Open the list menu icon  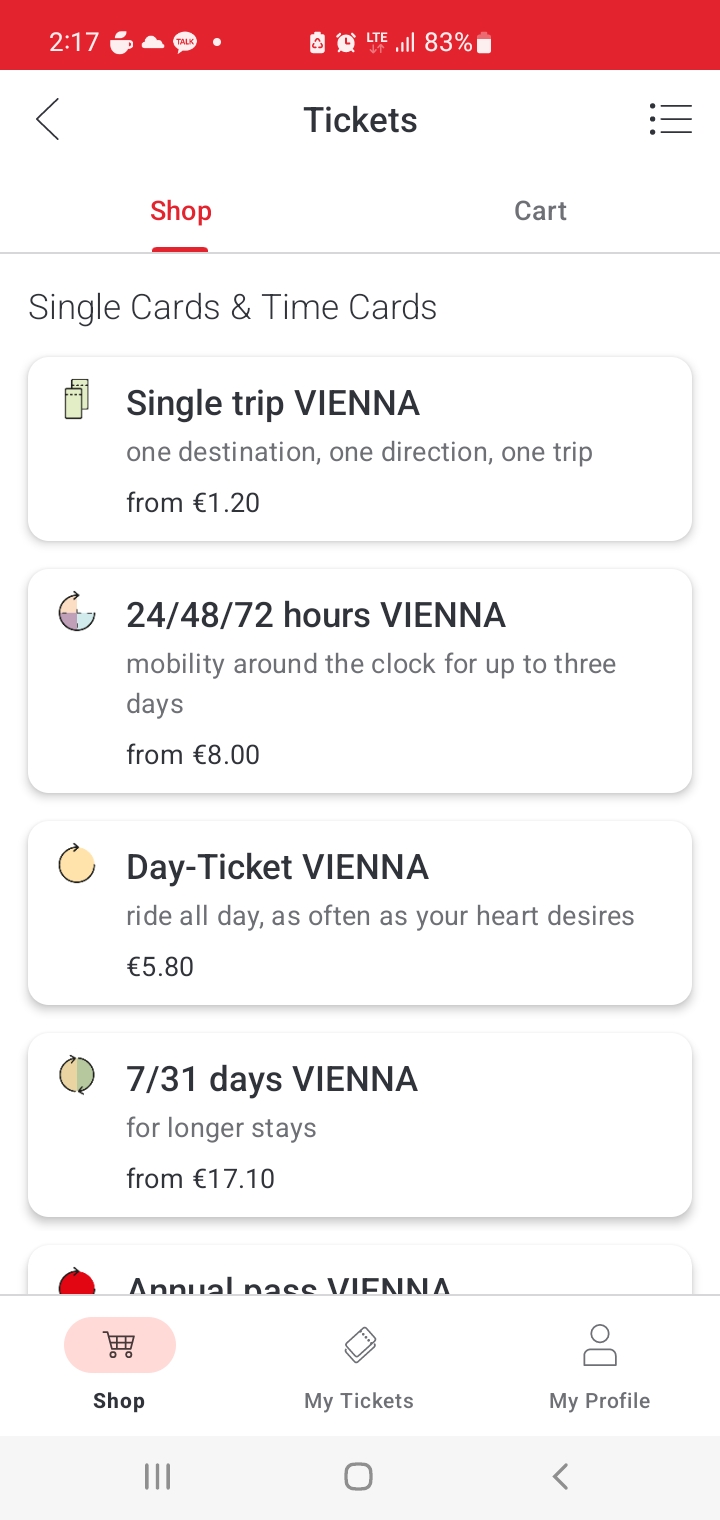tap(670, 119)
